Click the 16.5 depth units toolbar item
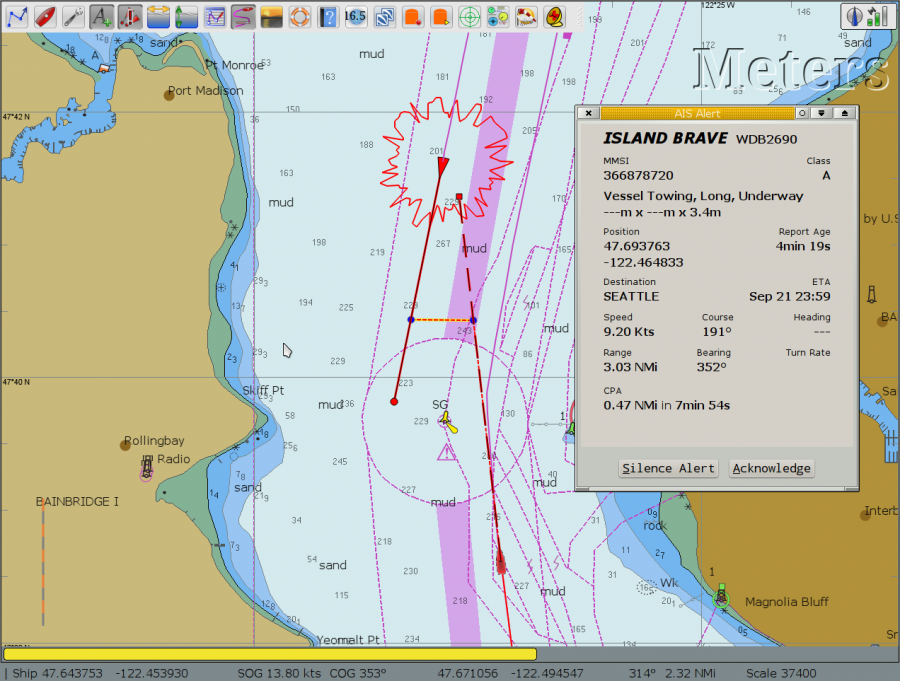This screenshot has width=900, height=681. 355,16
